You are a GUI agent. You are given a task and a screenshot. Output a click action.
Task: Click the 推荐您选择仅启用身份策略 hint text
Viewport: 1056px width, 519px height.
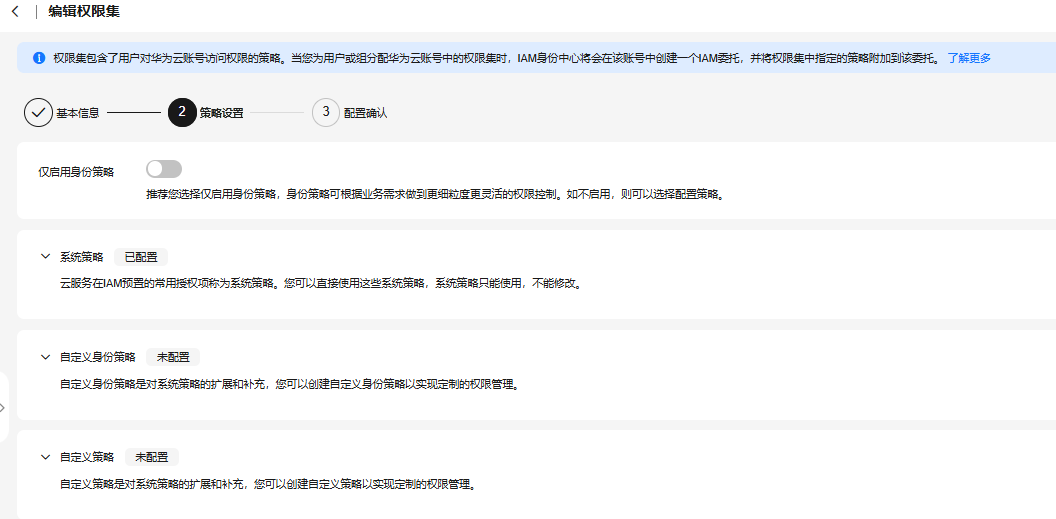point(435,195)
